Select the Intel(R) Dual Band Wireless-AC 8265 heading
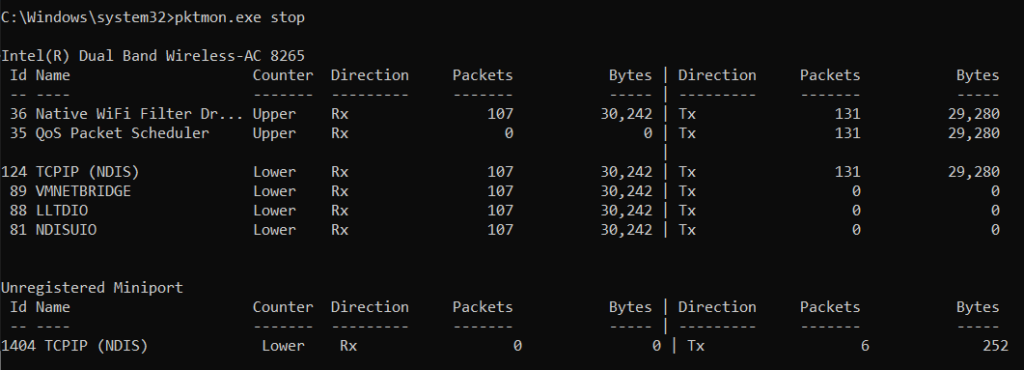The image size is (1024, 370). [153, 56]
